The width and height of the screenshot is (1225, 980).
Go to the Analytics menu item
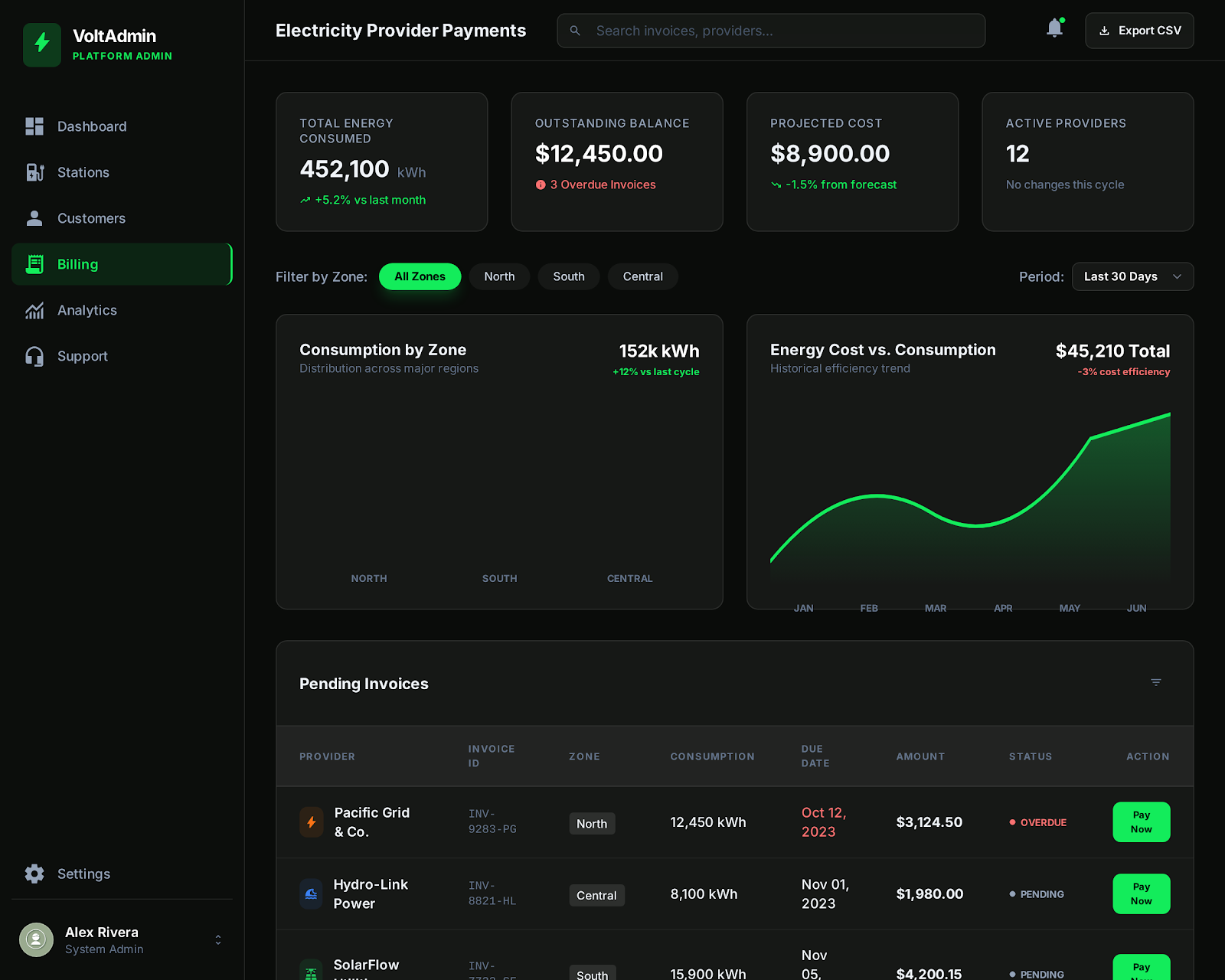pos(87,310)
